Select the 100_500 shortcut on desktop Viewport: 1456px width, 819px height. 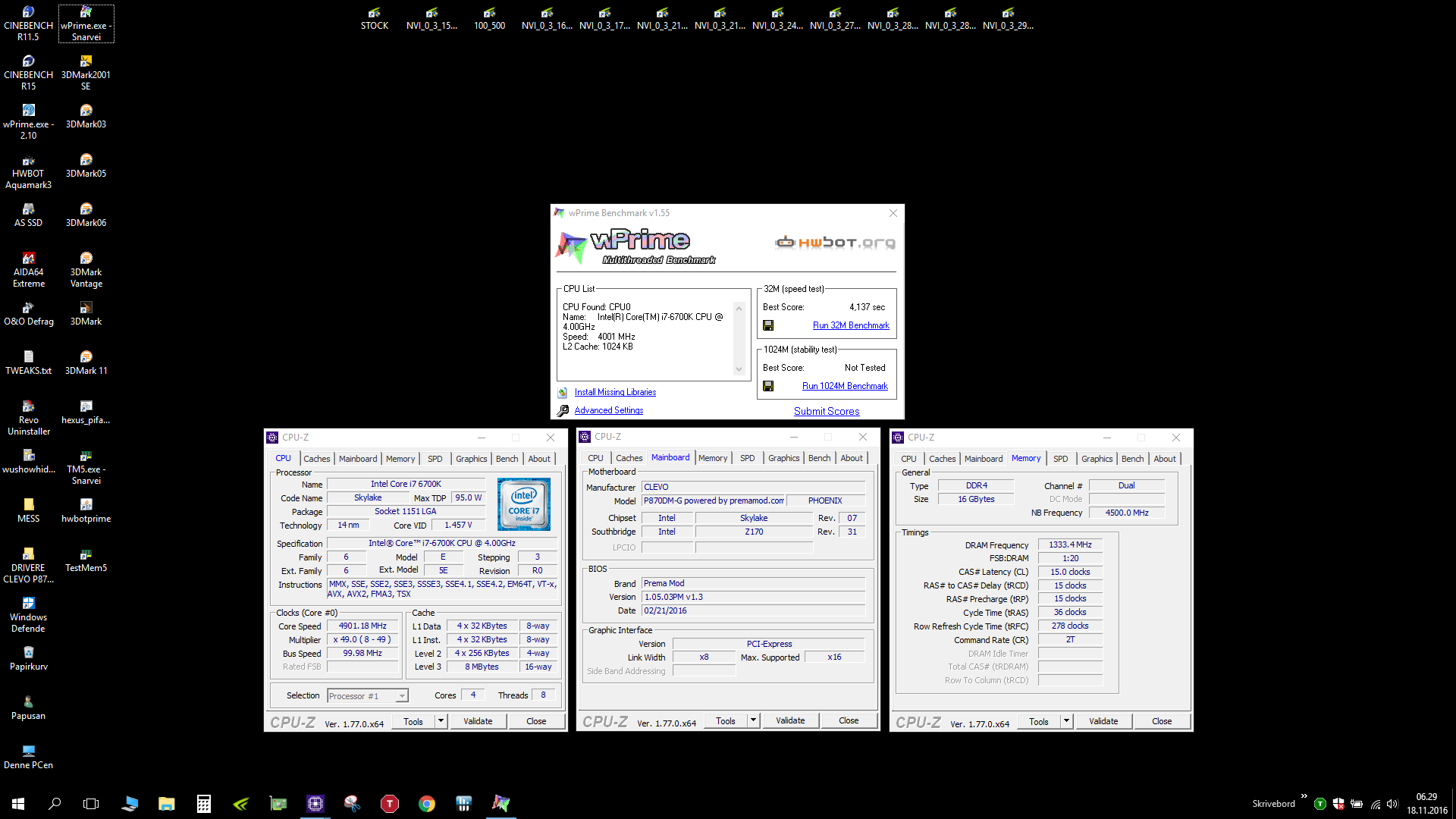click(x=490, y=19)
